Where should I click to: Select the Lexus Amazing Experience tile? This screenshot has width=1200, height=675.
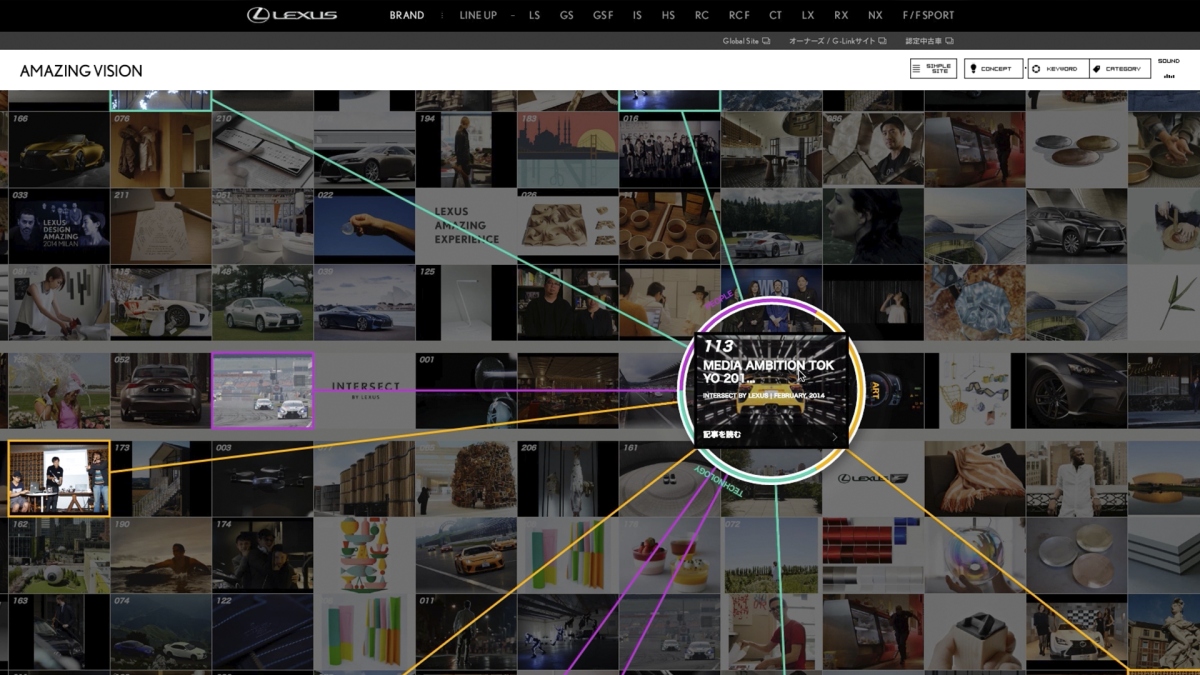click(x=466, y=226)
